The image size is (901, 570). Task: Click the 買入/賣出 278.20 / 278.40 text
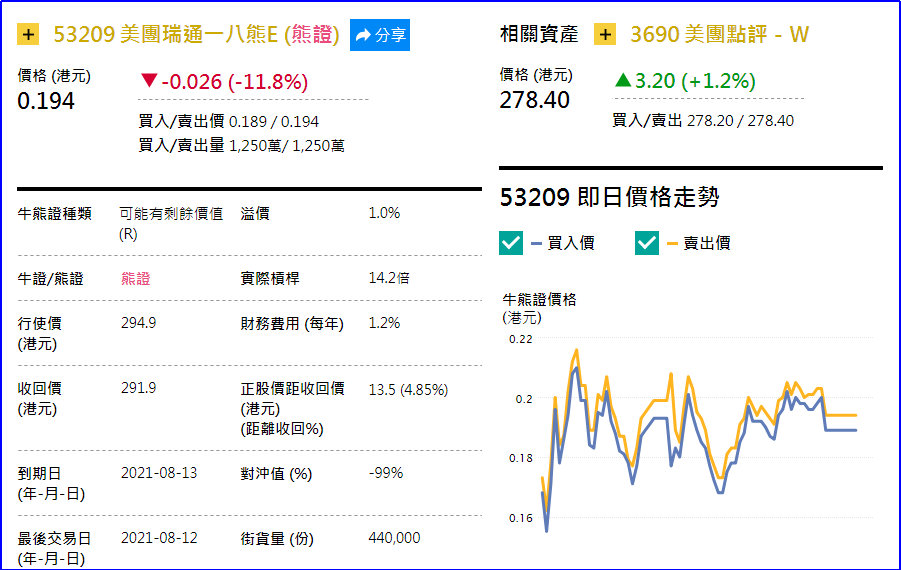coord(703,120)
